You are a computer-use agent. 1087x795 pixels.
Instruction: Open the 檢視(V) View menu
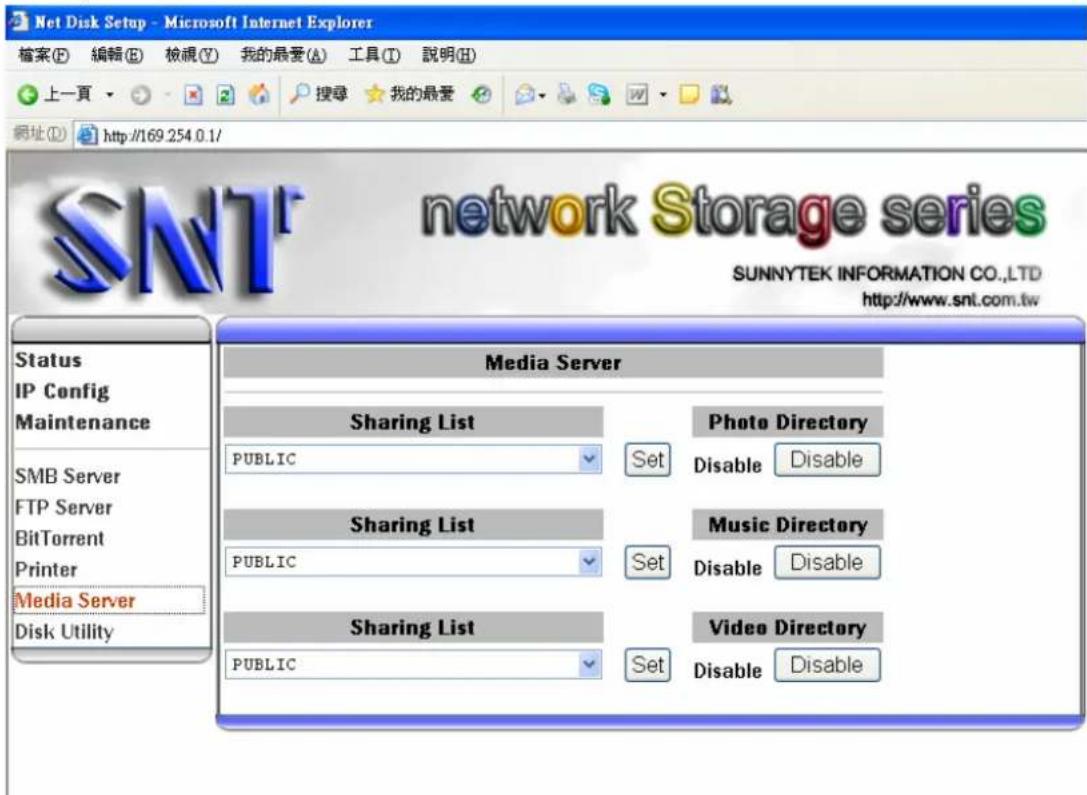(191, 55)
